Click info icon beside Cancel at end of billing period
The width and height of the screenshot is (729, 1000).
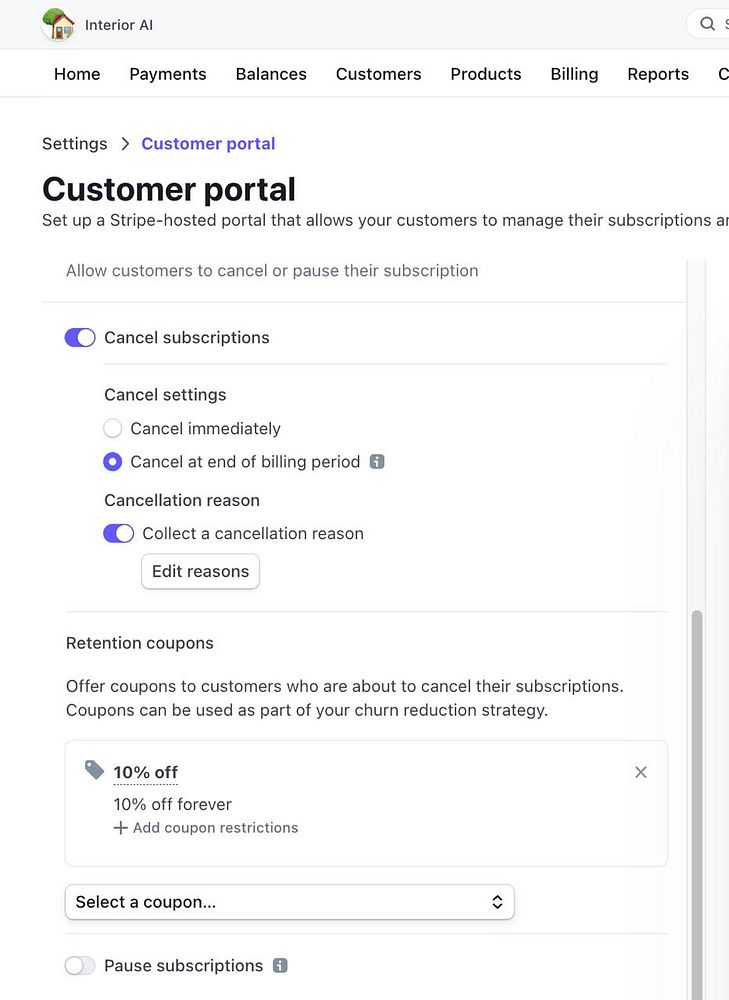377,462
